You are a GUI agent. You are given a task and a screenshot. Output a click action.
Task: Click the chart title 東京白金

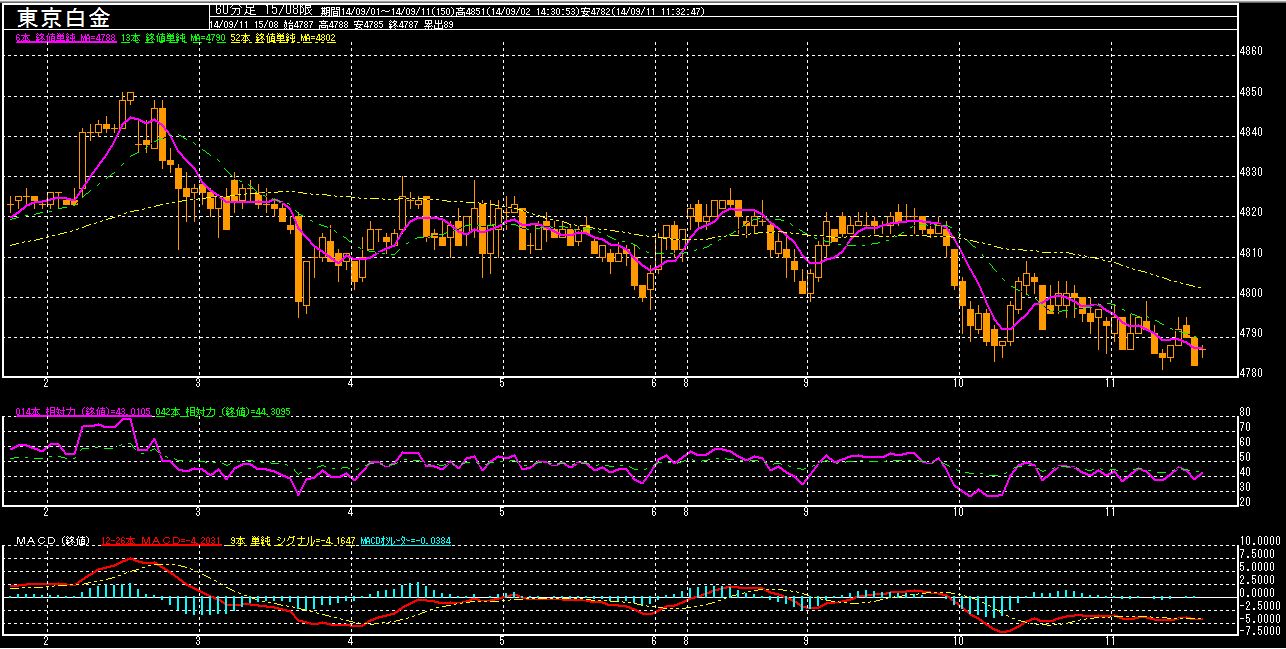64,18
